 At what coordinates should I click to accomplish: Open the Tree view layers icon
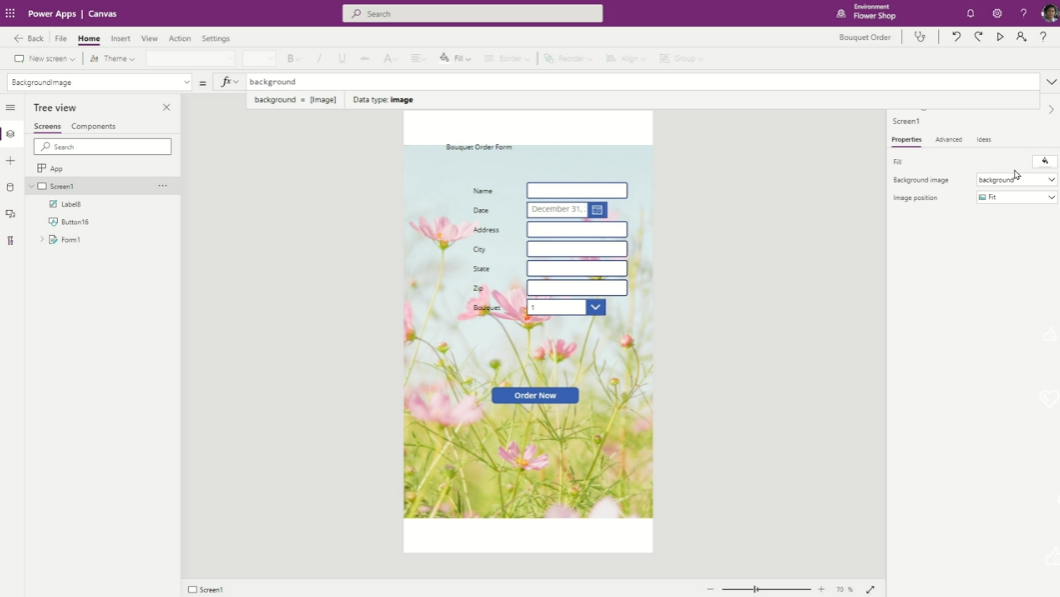[10, 134]
